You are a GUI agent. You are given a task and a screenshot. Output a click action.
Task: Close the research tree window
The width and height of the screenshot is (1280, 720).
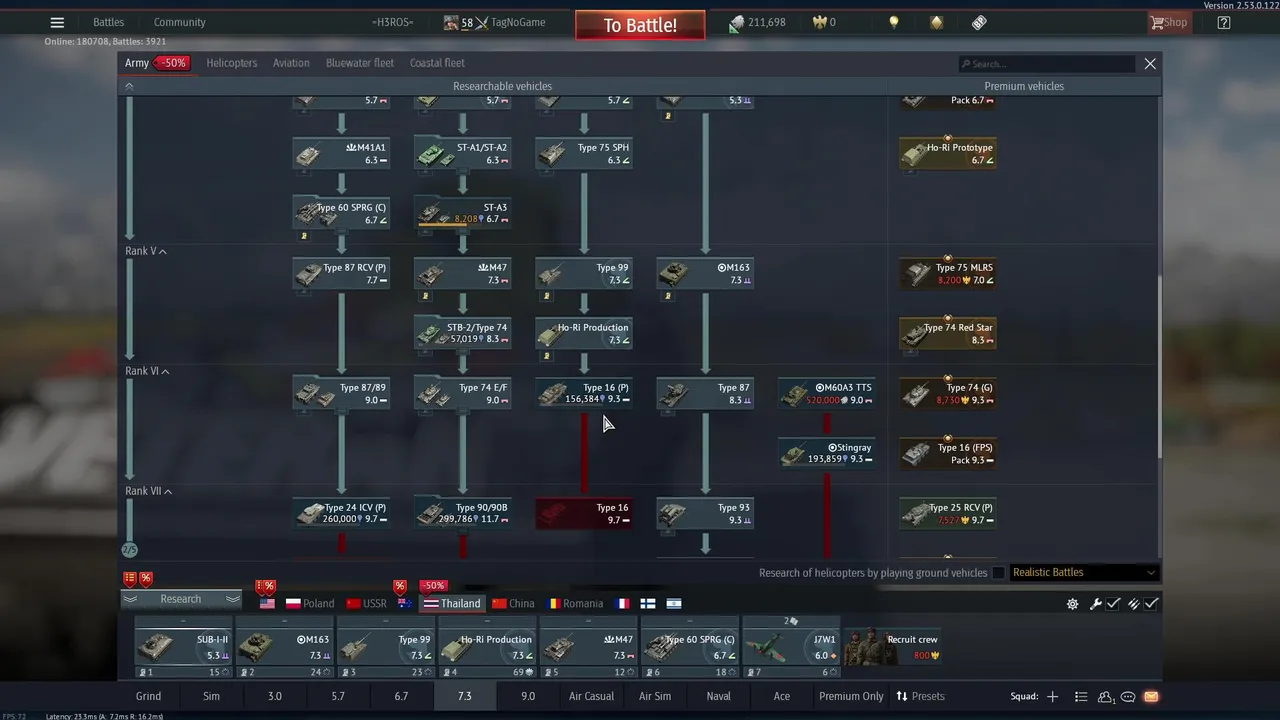point(1150,64)
